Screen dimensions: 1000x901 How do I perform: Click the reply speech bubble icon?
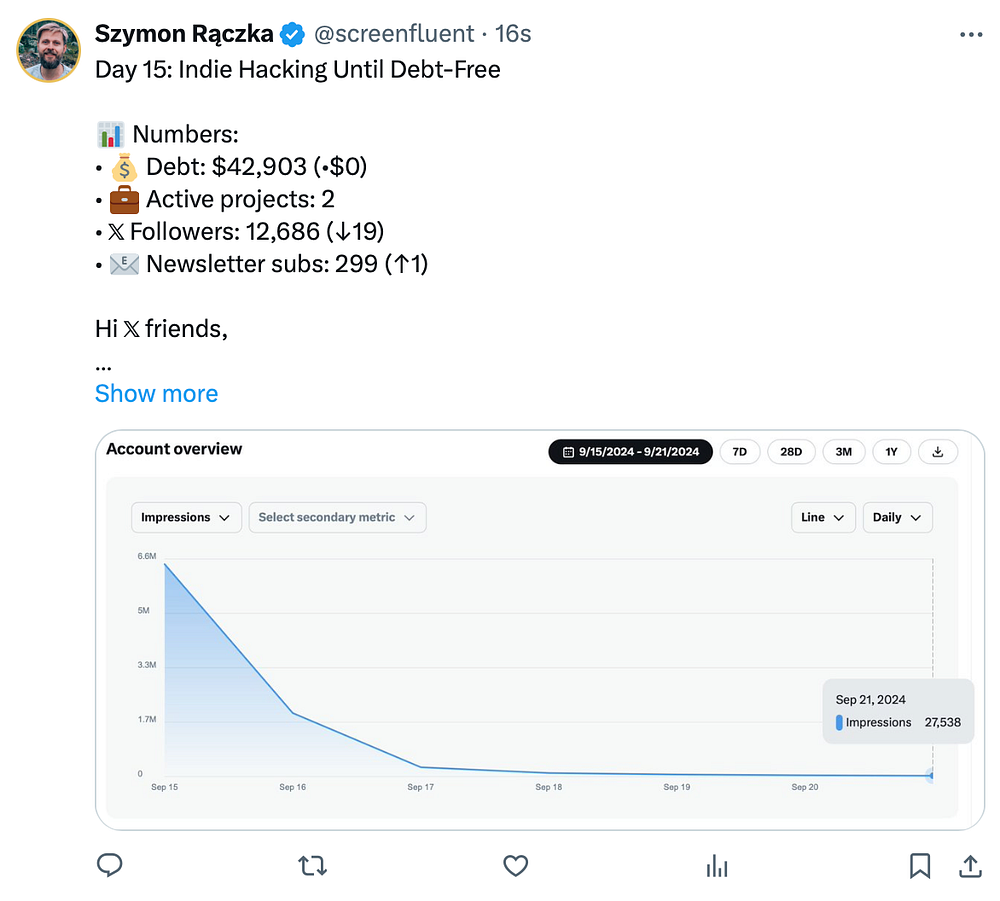pyautogui.click(x=109, y=865)
